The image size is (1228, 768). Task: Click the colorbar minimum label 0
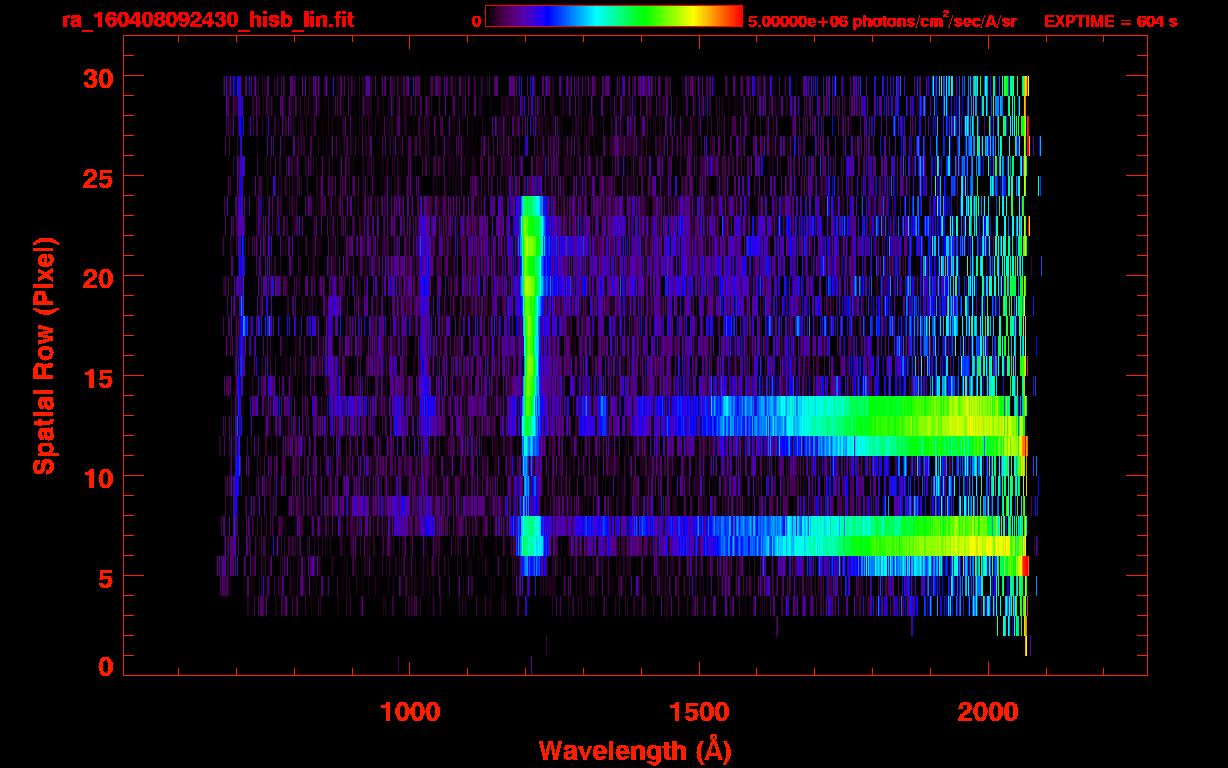pyautogui.click(x=476, y=21)
